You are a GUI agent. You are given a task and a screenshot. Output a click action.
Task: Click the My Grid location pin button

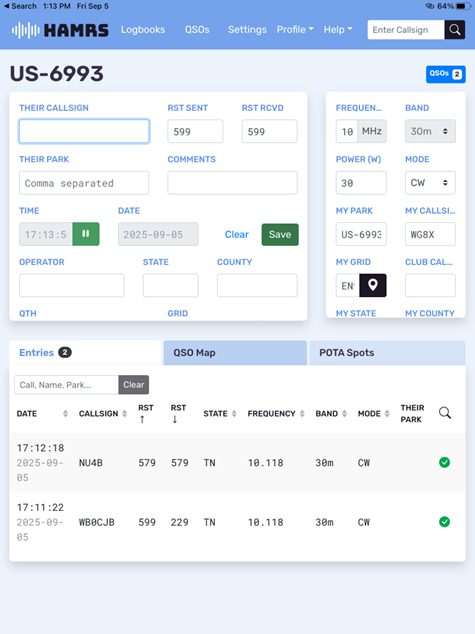tap(373, 285)
